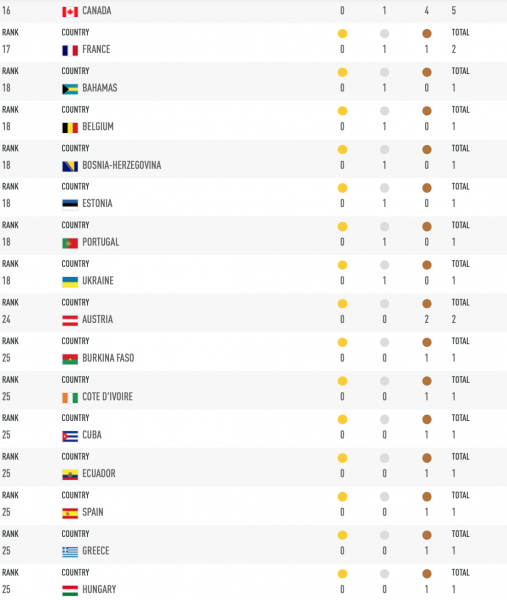Click the Bahamas flag icon
Image resolution: width=507 pixels, height=600 pixels.
tap(70, 89)
